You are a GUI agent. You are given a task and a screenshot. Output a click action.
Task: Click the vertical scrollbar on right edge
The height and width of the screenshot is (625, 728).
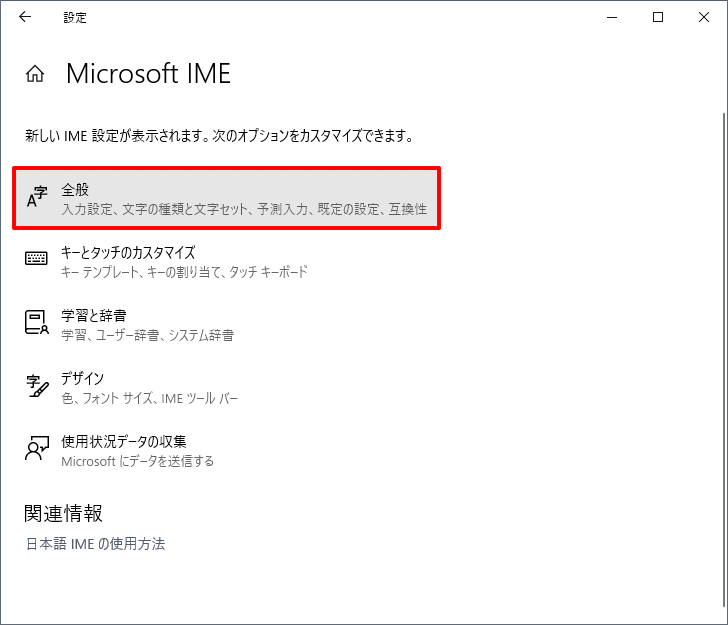pos(724,360)
